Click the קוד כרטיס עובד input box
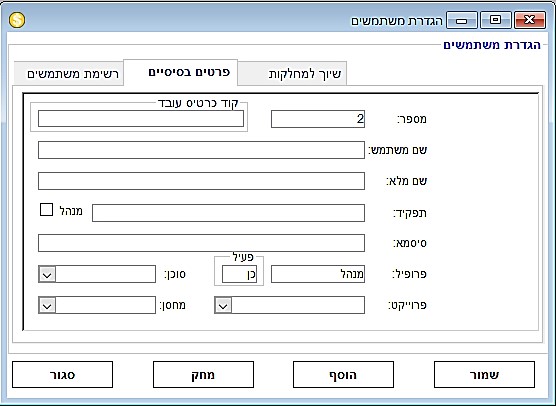The height and width of the screenshot is (406, 556). pos(141,118)
